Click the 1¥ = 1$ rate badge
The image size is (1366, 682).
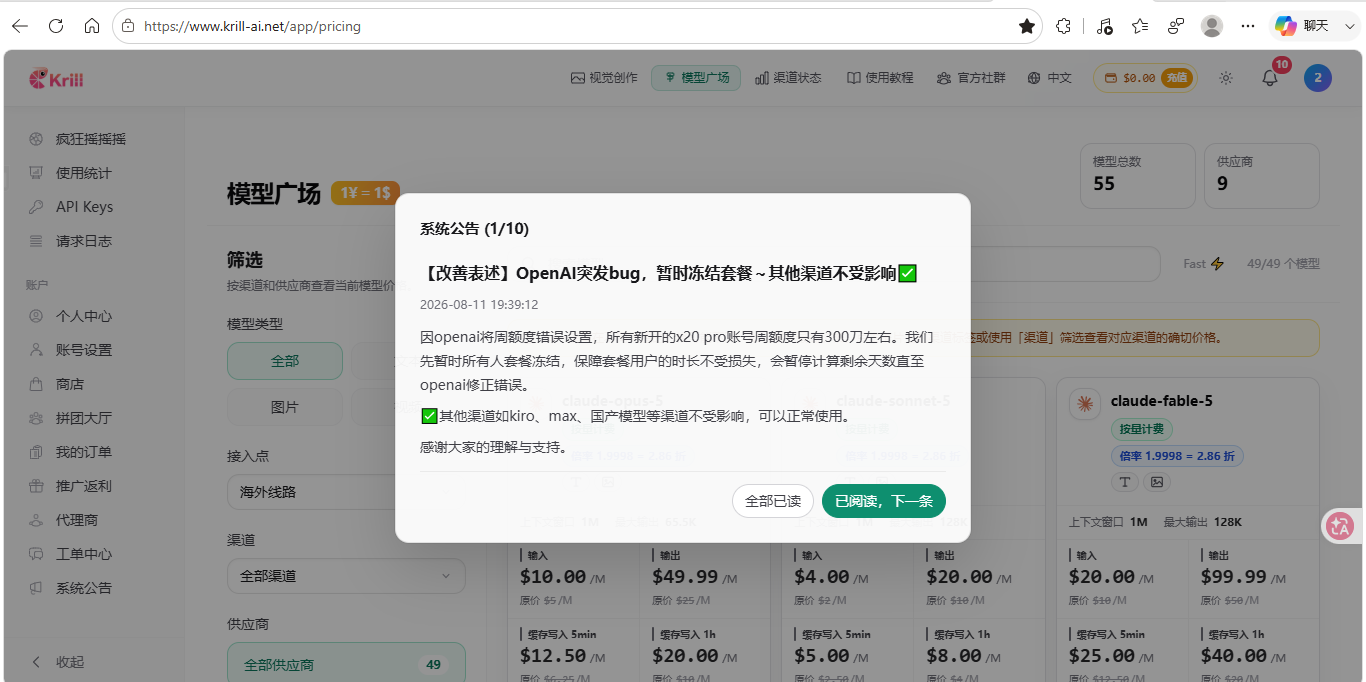click(365, 193)
